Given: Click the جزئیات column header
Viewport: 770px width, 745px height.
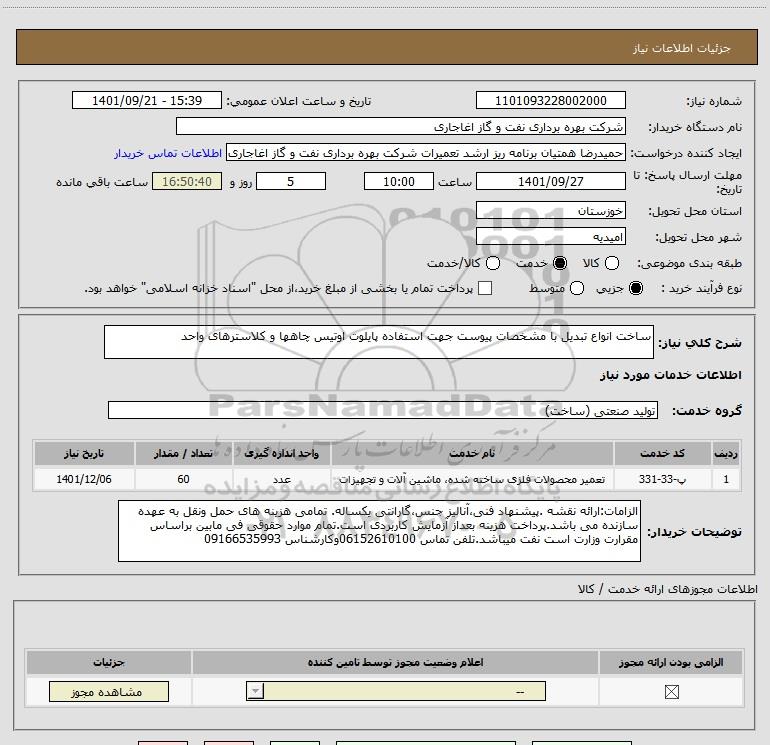Looking at the screenshot, I should tap(109, 662).
